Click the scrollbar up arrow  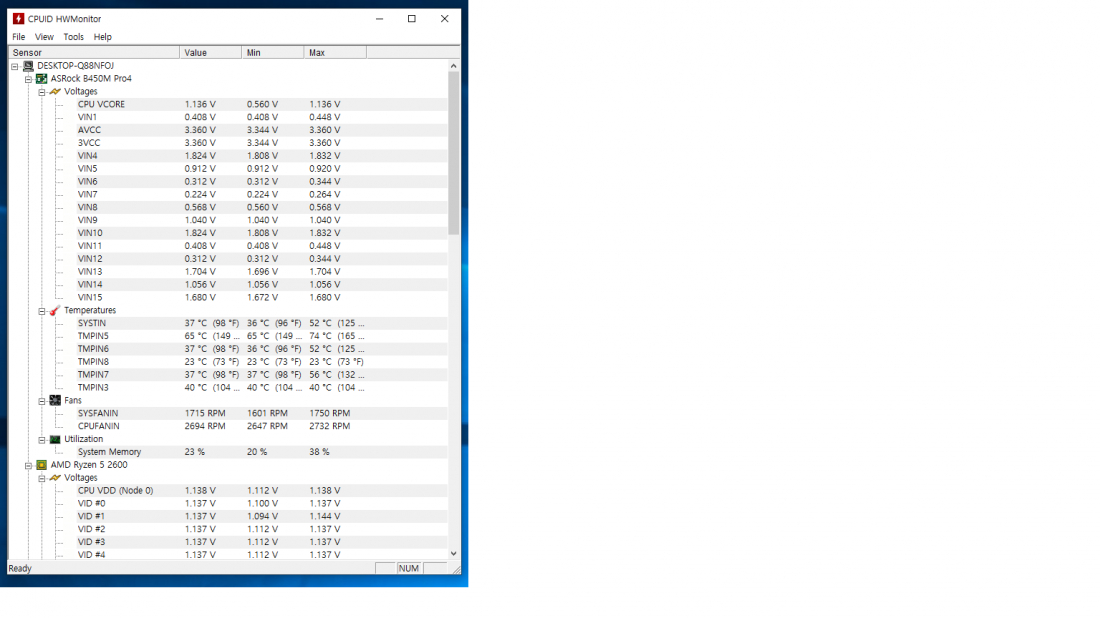454,66
